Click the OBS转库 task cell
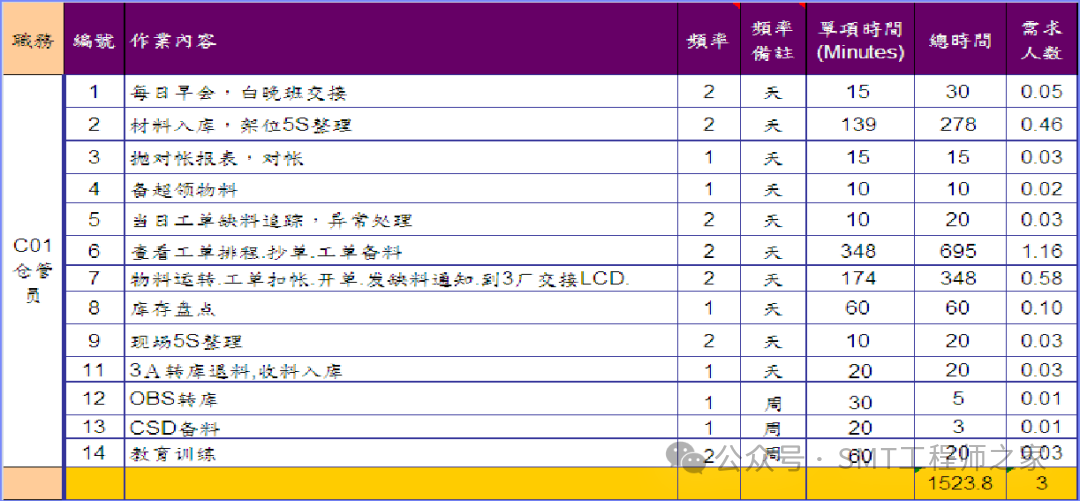The width and height of the screenshot is (1080, 501). pos(400,399)
